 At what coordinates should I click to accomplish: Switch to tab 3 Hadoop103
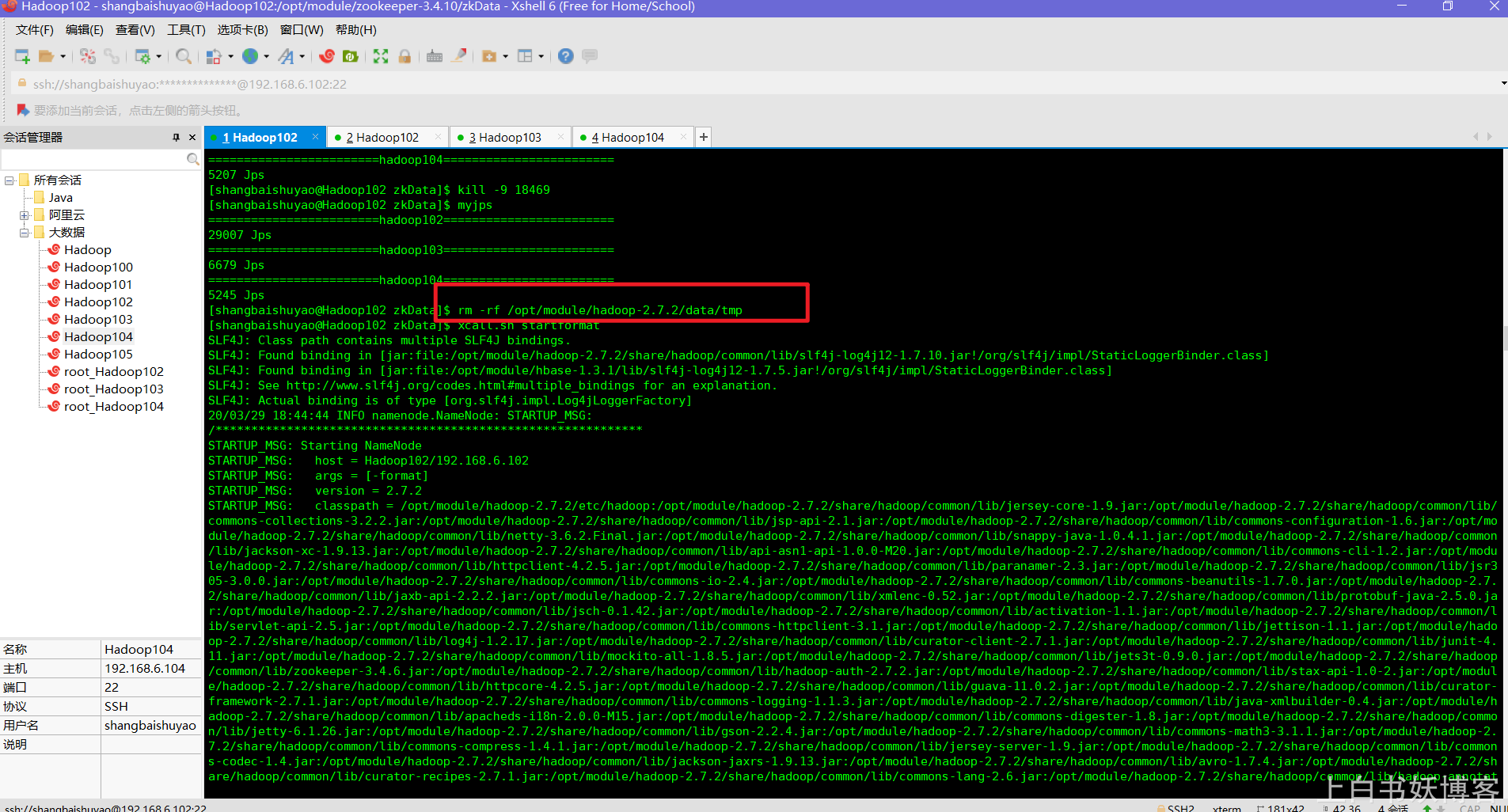tap(505, 138)
